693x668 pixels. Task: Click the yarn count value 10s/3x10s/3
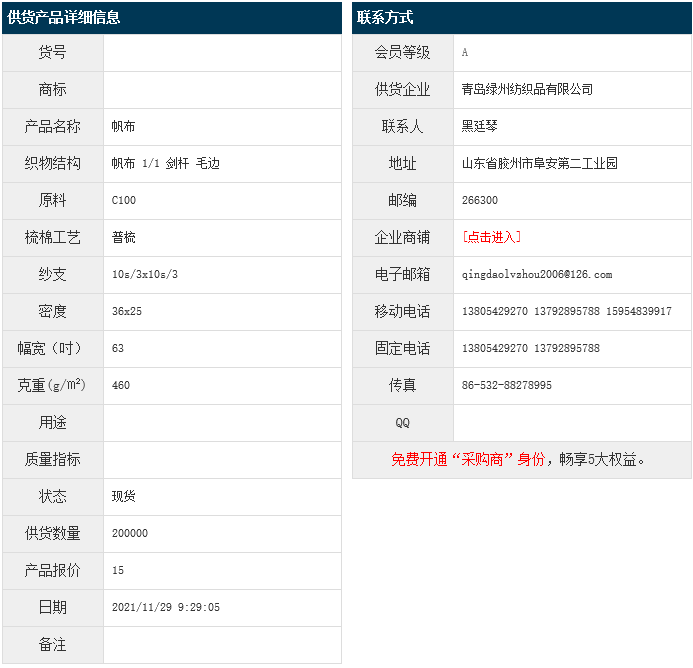(144, 274)
